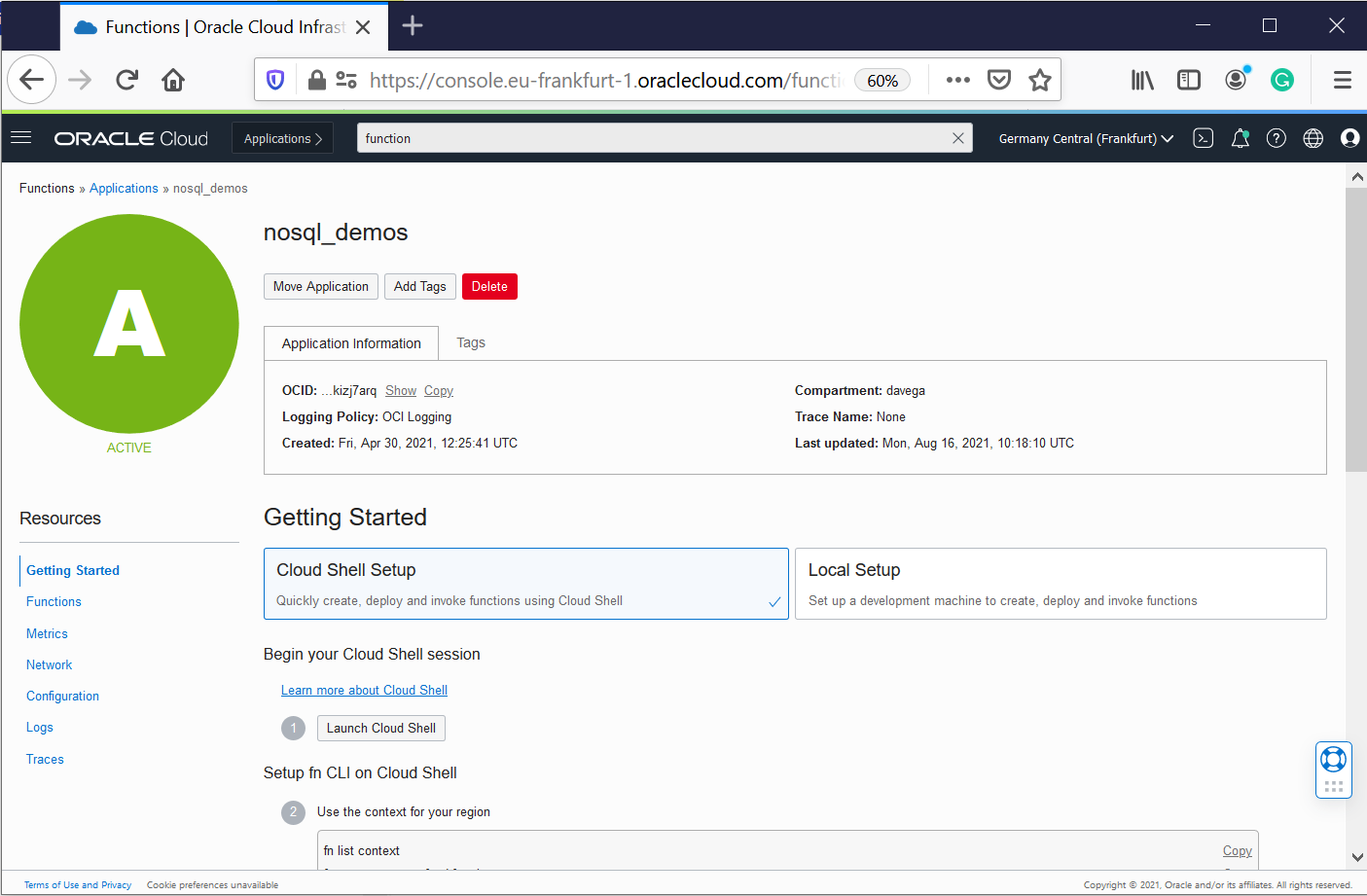This screenshot has width=1367, height=896.
Task: Click the scrollbar down arrow
Action: coord(1357,857)
